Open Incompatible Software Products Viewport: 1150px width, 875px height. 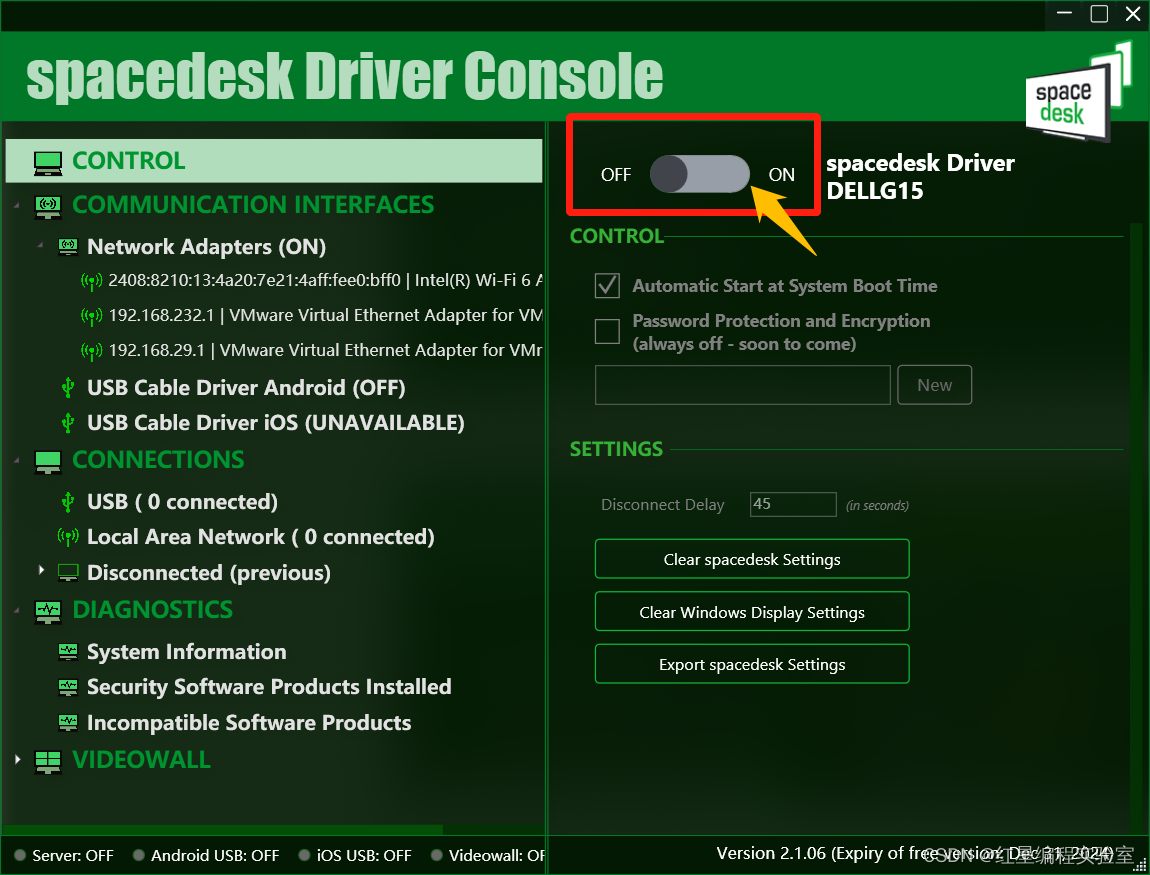(x=249, y=722)
